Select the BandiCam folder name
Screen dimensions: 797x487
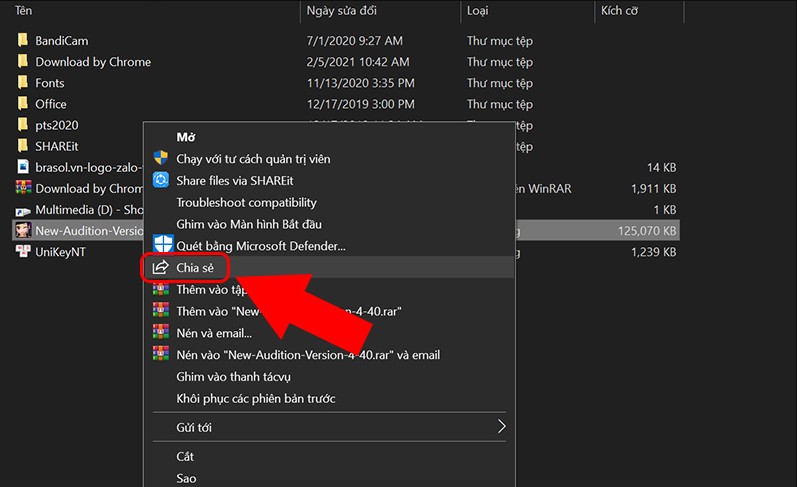(62, 41)
